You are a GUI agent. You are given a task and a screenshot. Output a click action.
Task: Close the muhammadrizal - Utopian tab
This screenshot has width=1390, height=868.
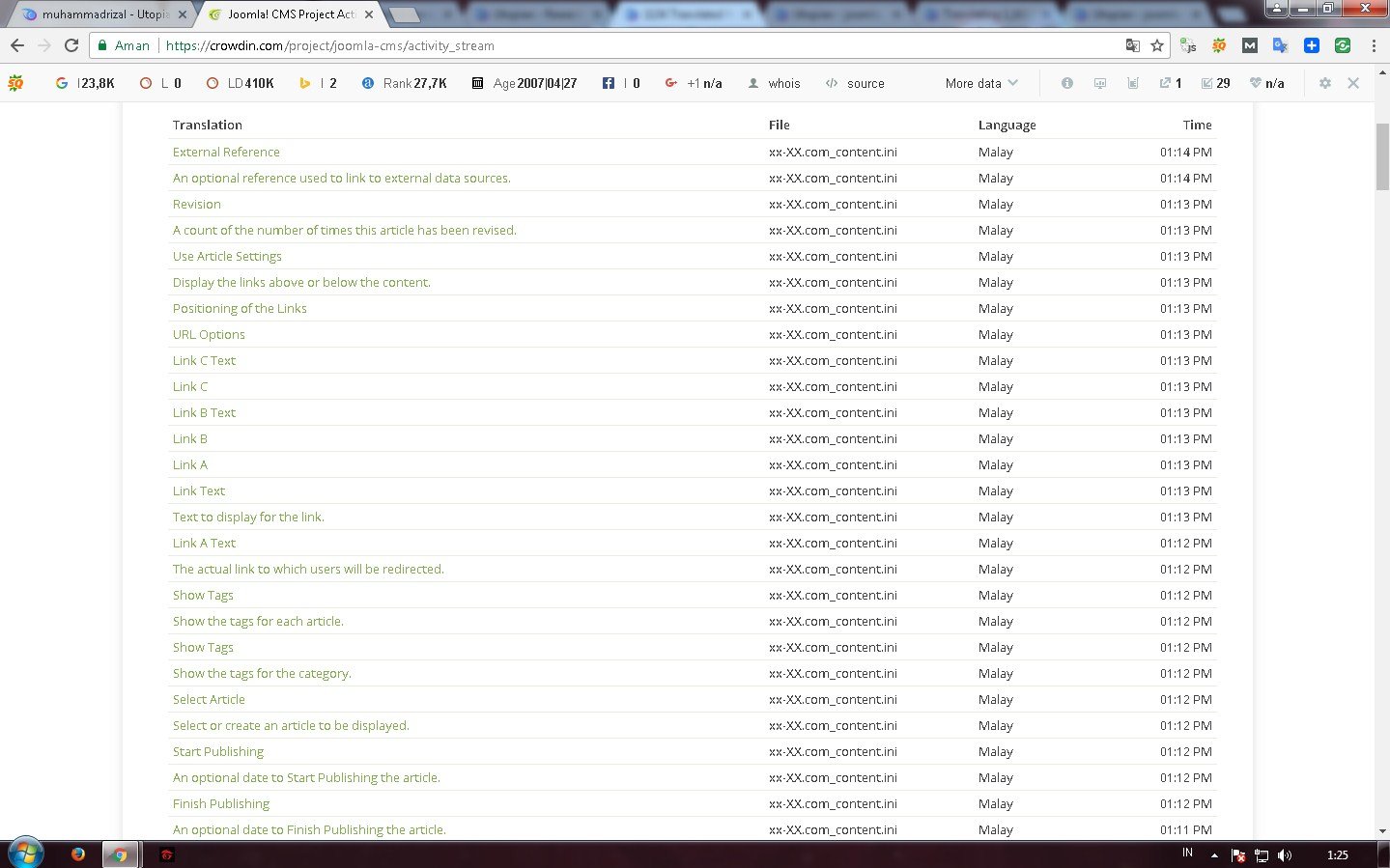[182, 14]
